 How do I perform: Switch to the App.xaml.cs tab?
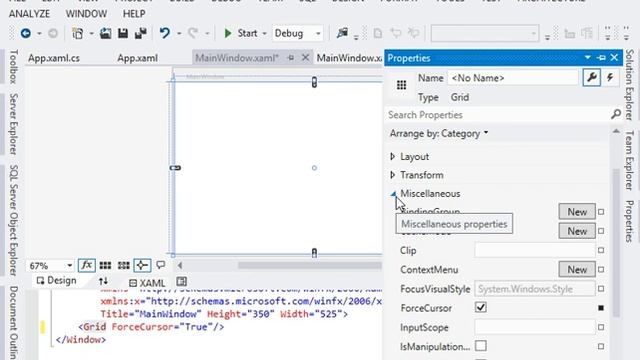click(54, 58)
